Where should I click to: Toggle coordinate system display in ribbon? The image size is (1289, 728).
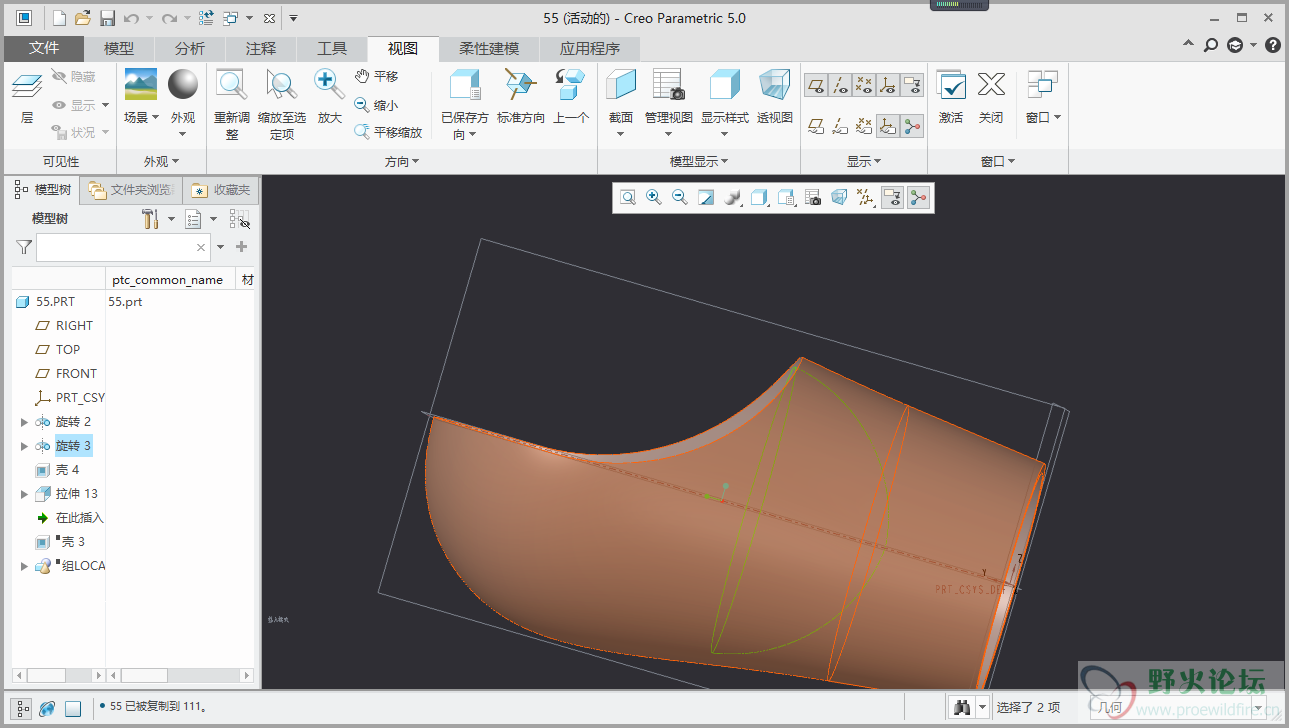888,85
